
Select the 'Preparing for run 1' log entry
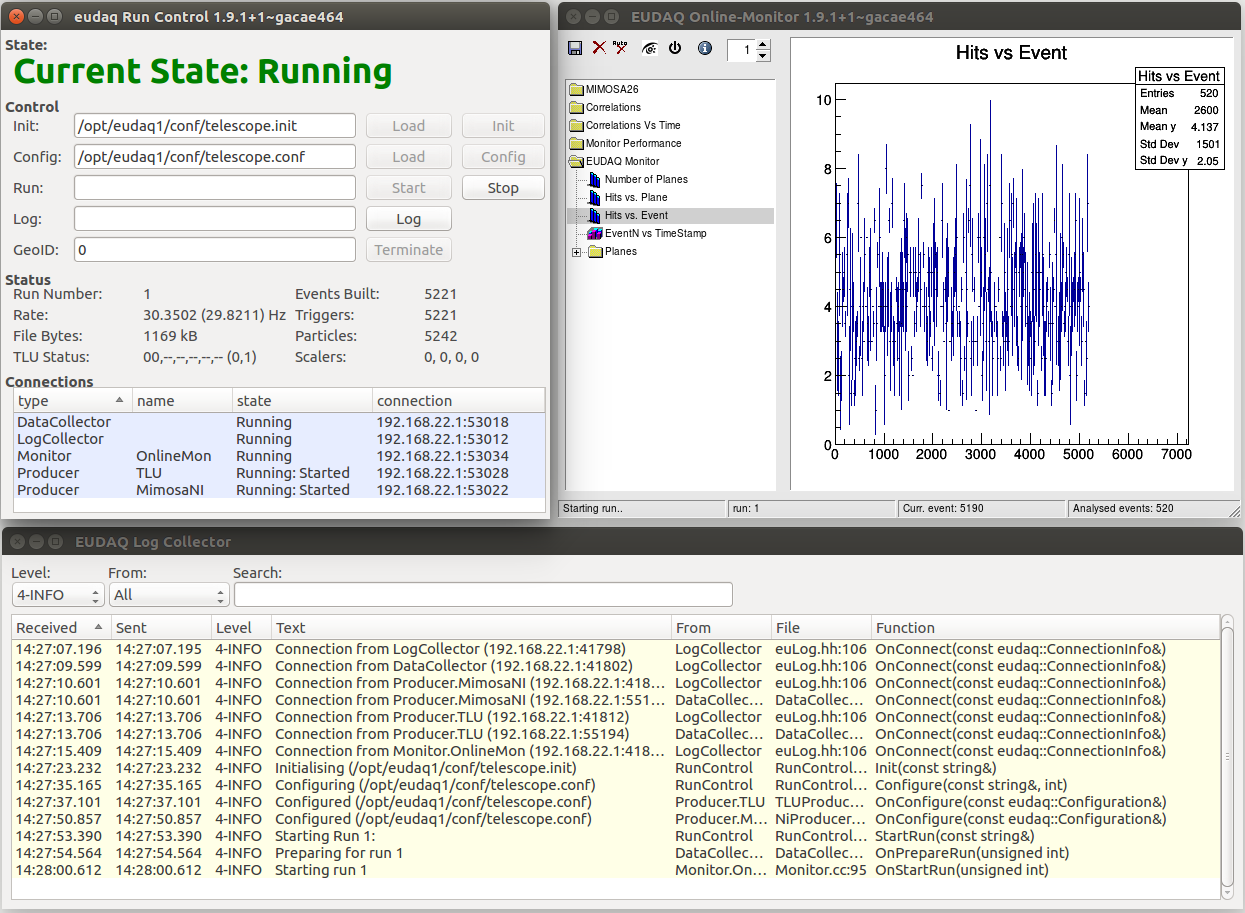tap(616, 853)
